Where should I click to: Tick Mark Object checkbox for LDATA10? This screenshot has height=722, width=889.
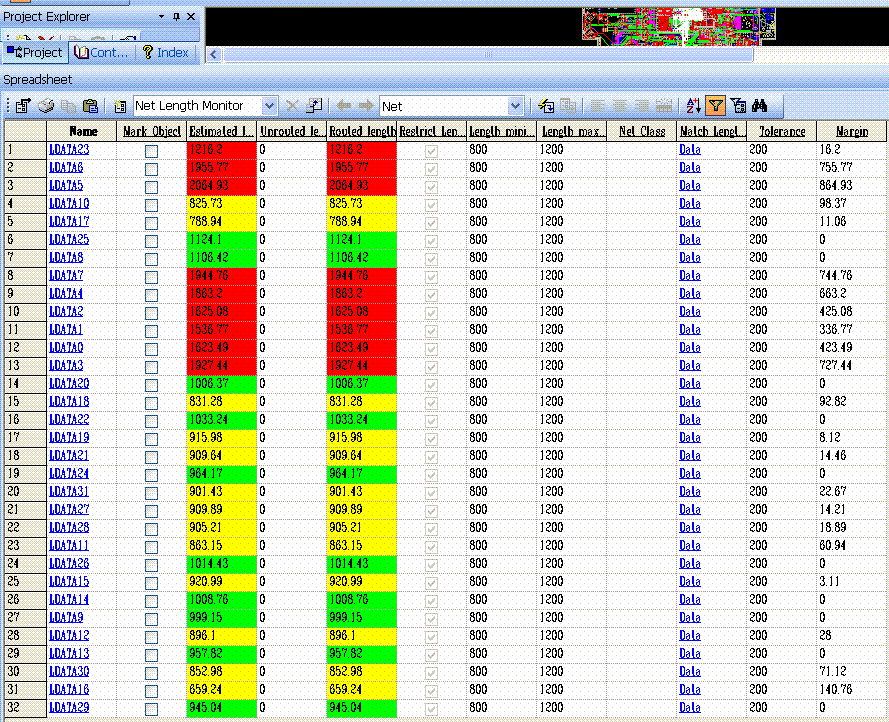151,204
